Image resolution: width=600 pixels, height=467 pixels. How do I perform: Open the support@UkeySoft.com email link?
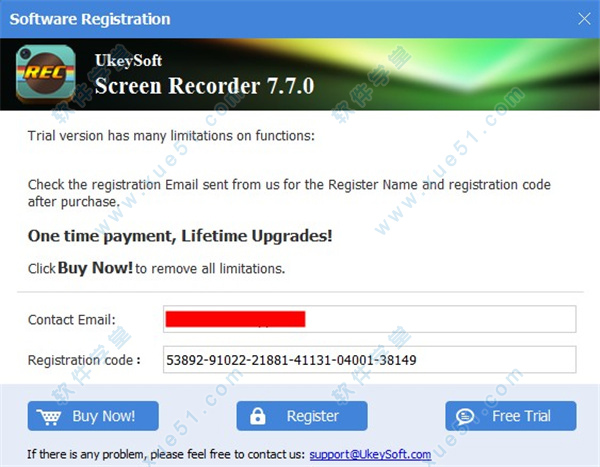tap(370, 454)
